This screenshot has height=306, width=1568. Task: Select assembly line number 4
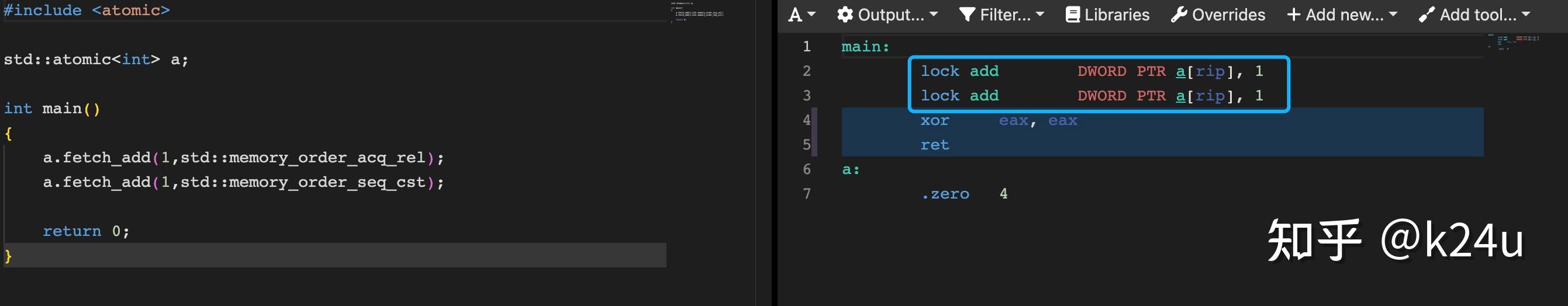[807, 120]
